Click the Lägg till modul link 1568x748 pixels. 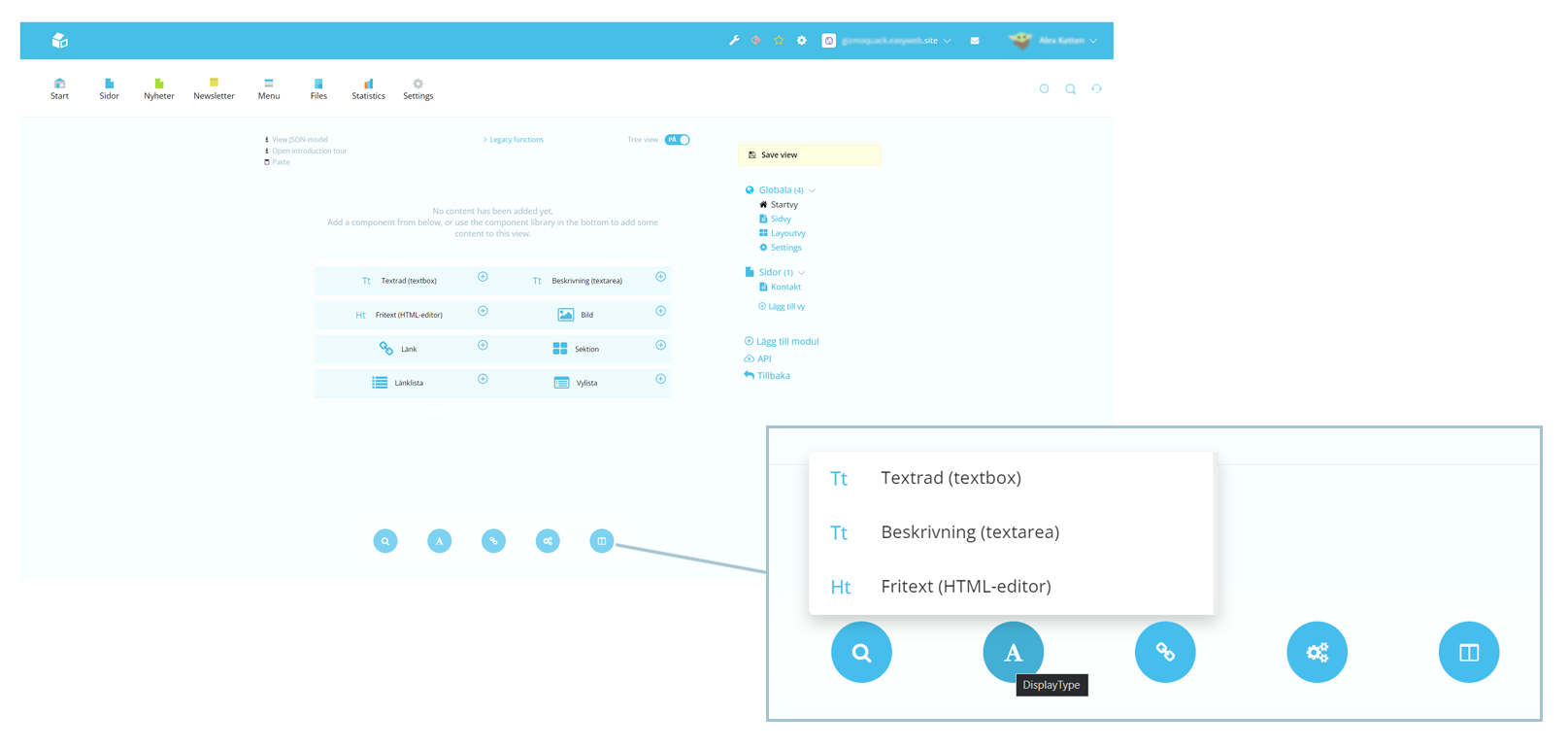coord(786,342)
